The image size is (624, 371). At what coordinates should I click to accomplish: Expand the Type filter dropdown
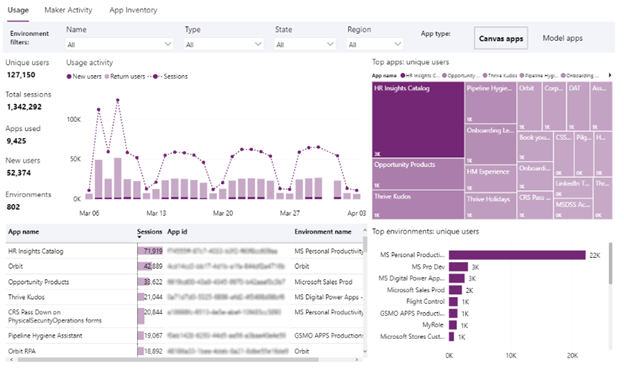tap(224, 44)
